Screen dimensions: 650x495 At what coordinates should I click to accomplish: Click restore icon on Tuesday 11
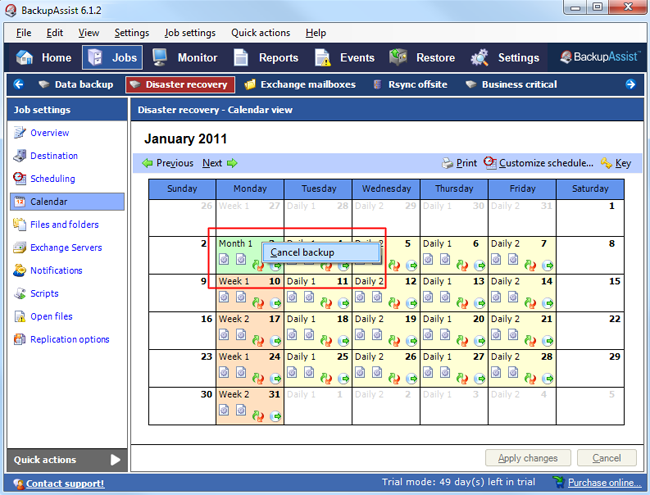point(326,303)
